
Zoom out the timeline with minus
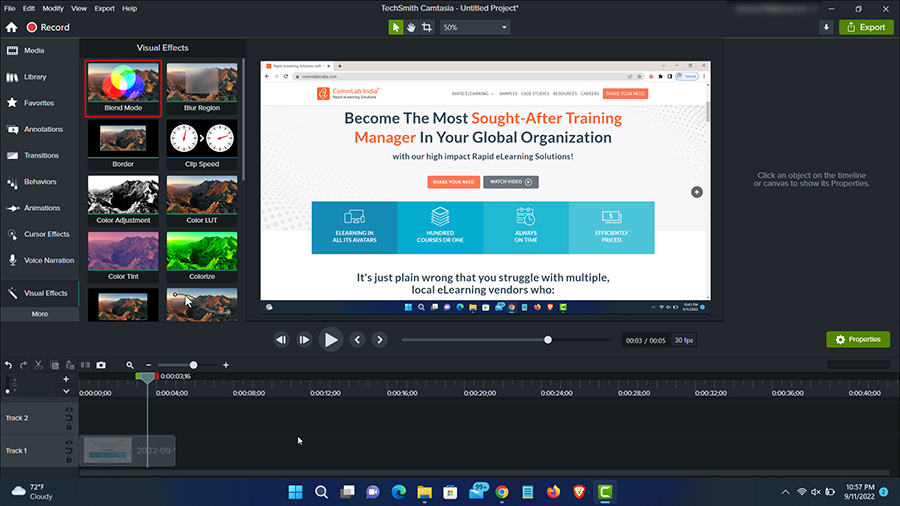point(149,365)
